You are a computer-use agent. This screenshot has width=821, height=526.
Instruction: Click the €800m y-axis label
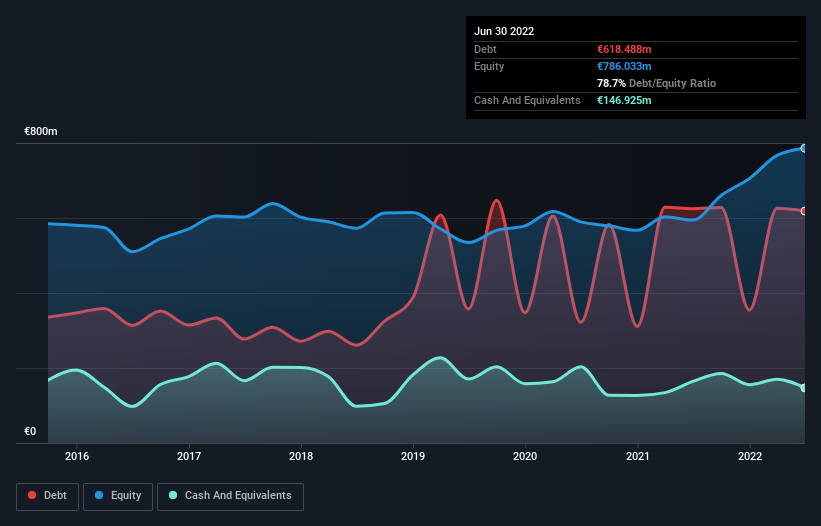pyautogui.click(x=41, y=131)
